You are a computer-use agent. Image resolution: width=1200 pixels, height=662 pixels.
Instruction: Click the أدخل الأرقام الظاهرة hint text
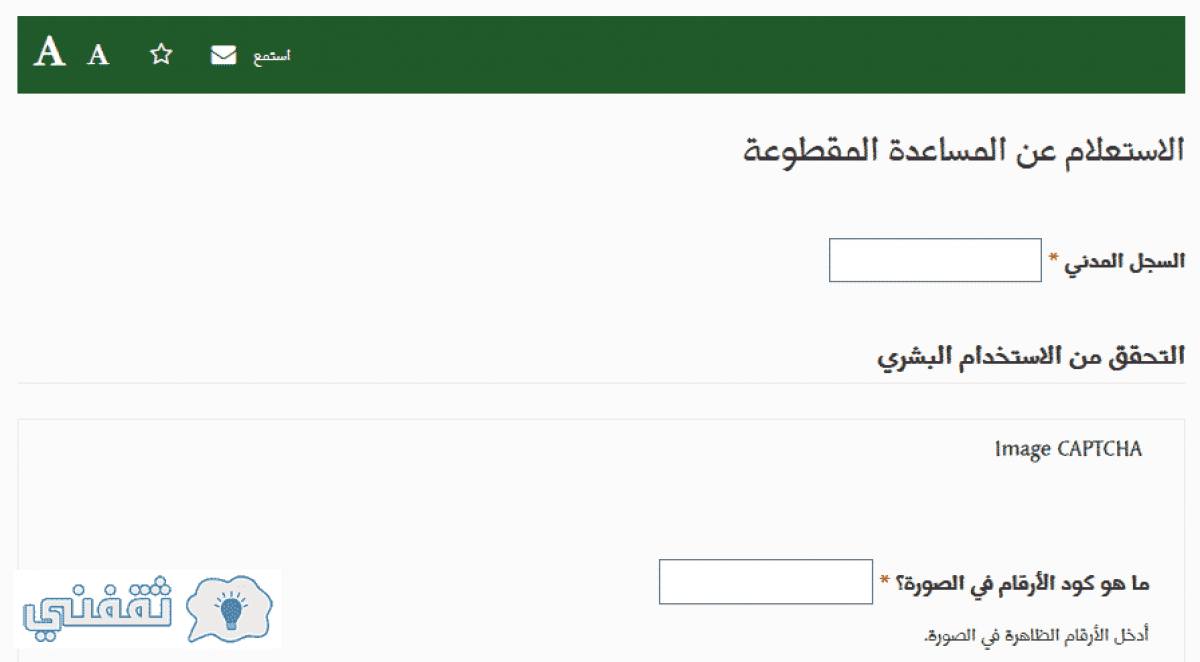coord(1036,635)
